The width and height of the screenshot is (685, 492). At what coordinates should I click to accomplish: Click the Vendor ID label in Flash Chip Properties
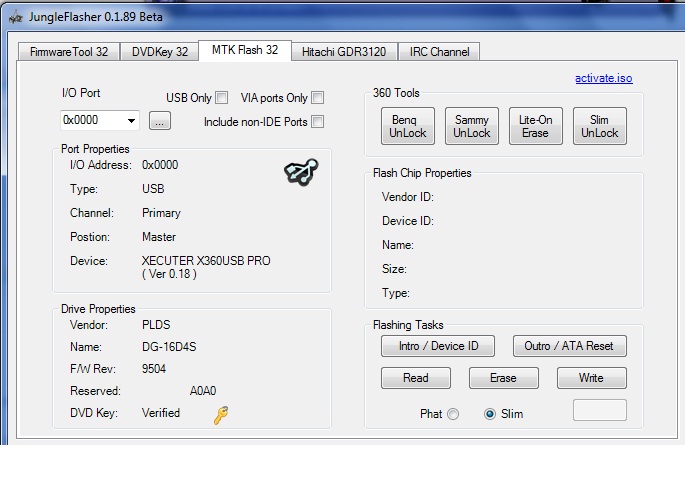[408, 197]
